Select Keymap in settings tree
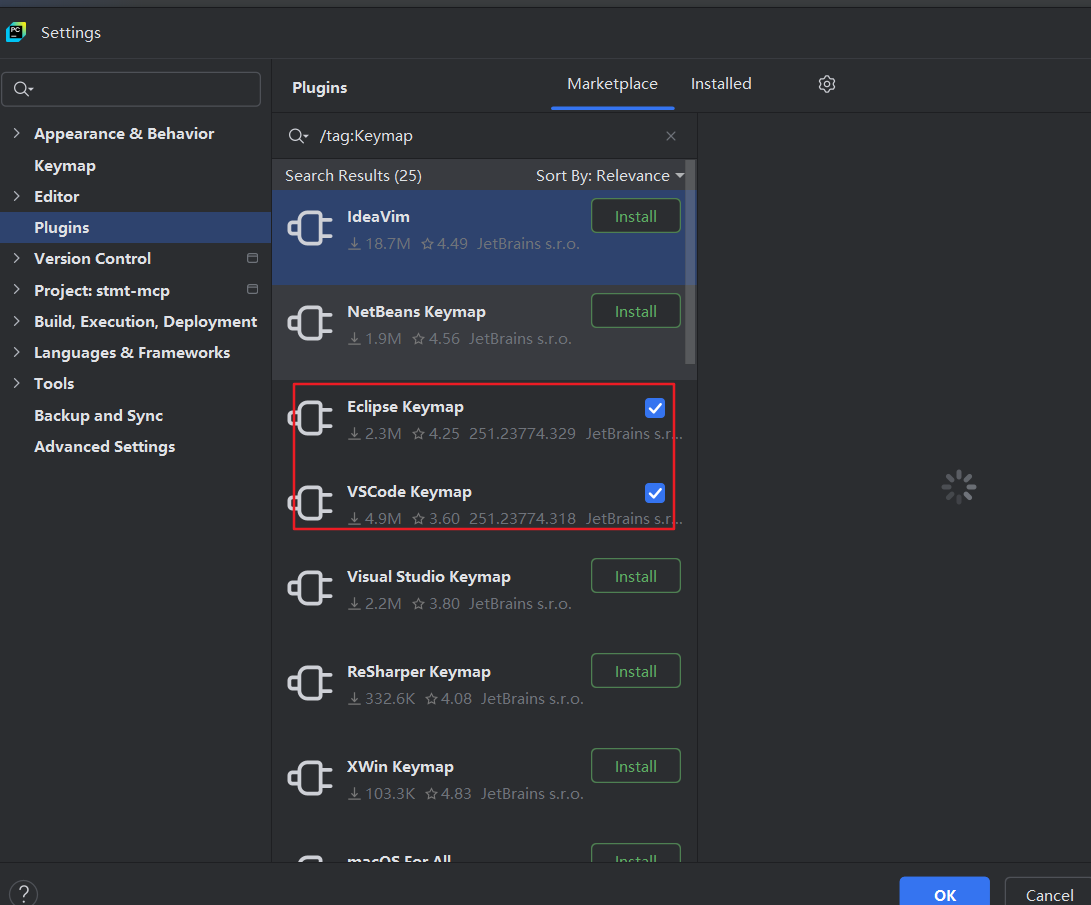 (x=65, y=166)
